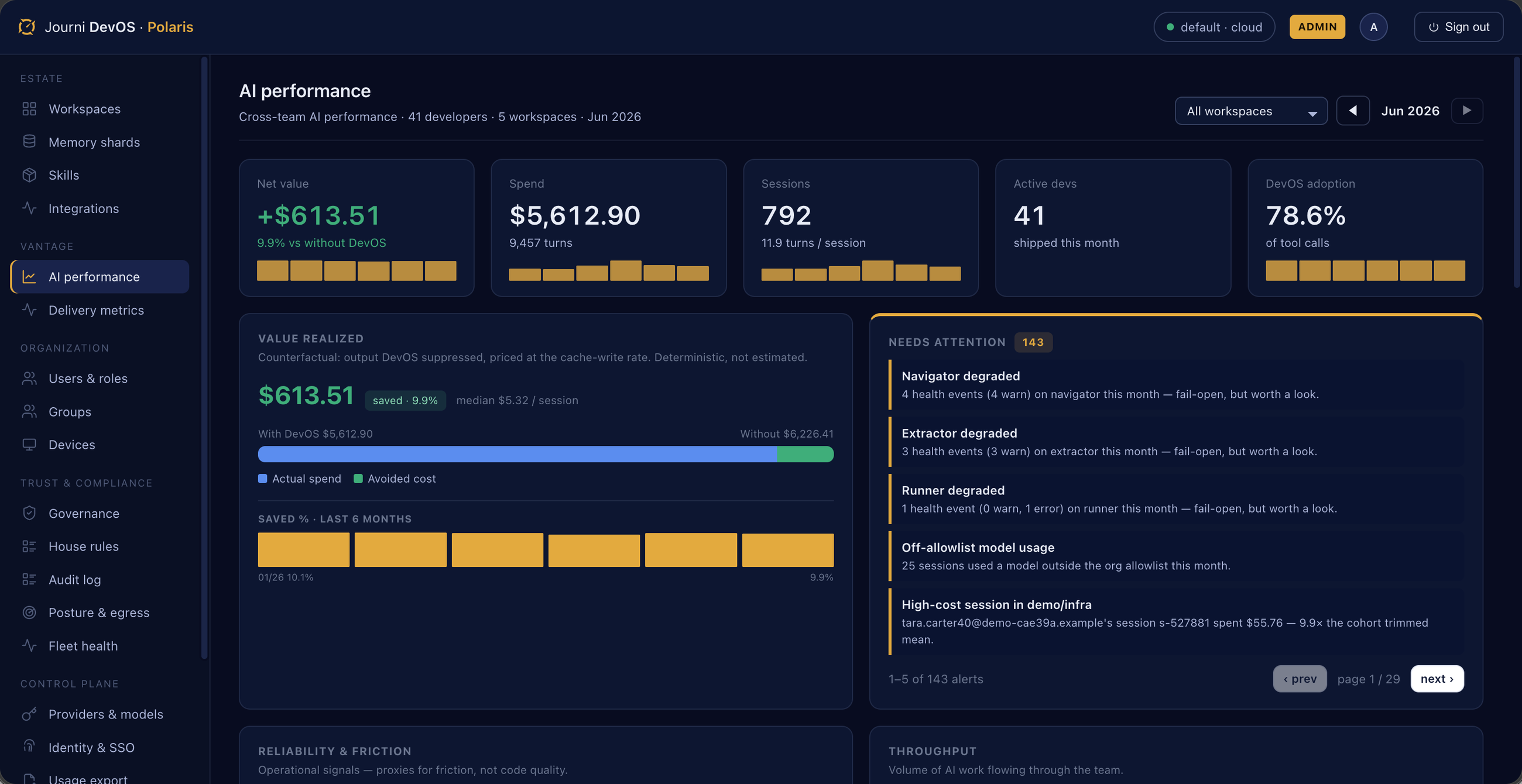The image size is (1522, 784).
Task: Click the last saved percent bar, 9.9%
Action: point(787,550)
